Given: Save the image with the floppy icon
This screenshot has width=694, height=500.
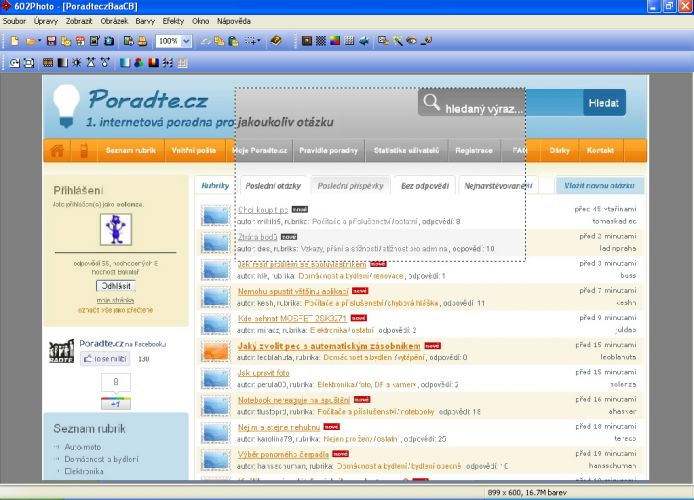Looking at the screenshot, I should 51,41.
